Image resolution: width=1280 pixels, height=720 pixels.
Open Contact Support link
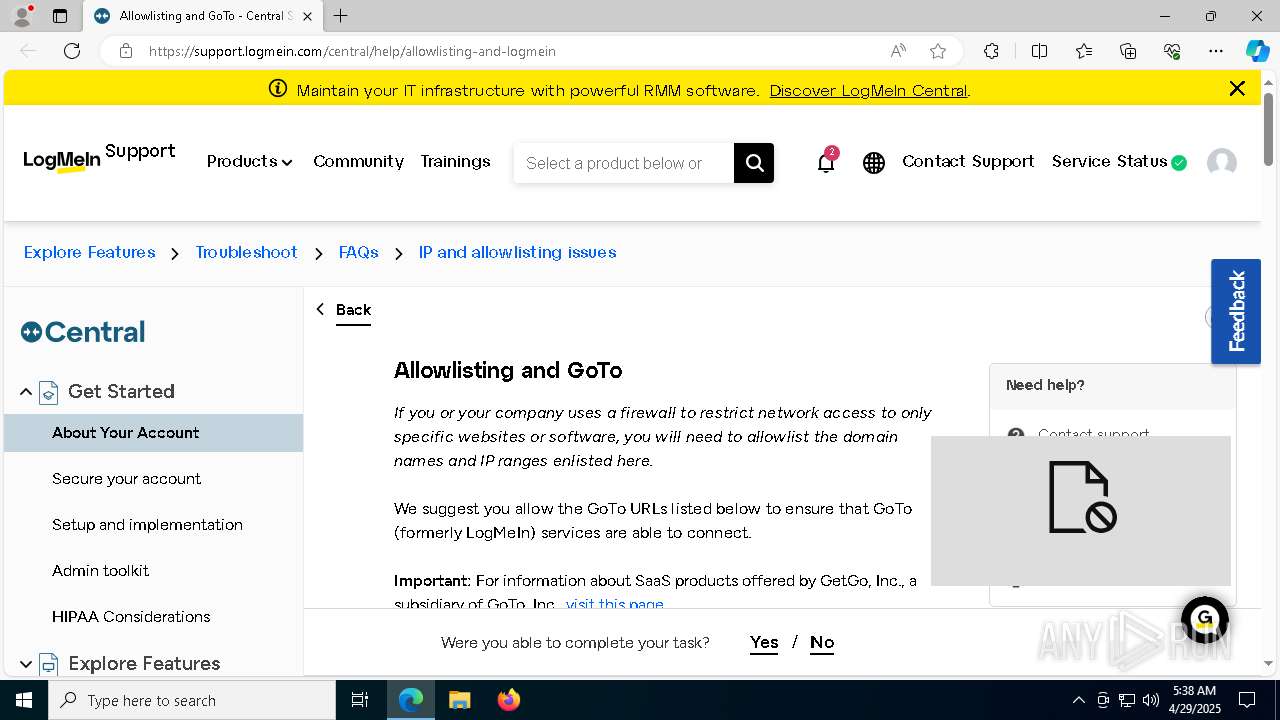(968, 161)
